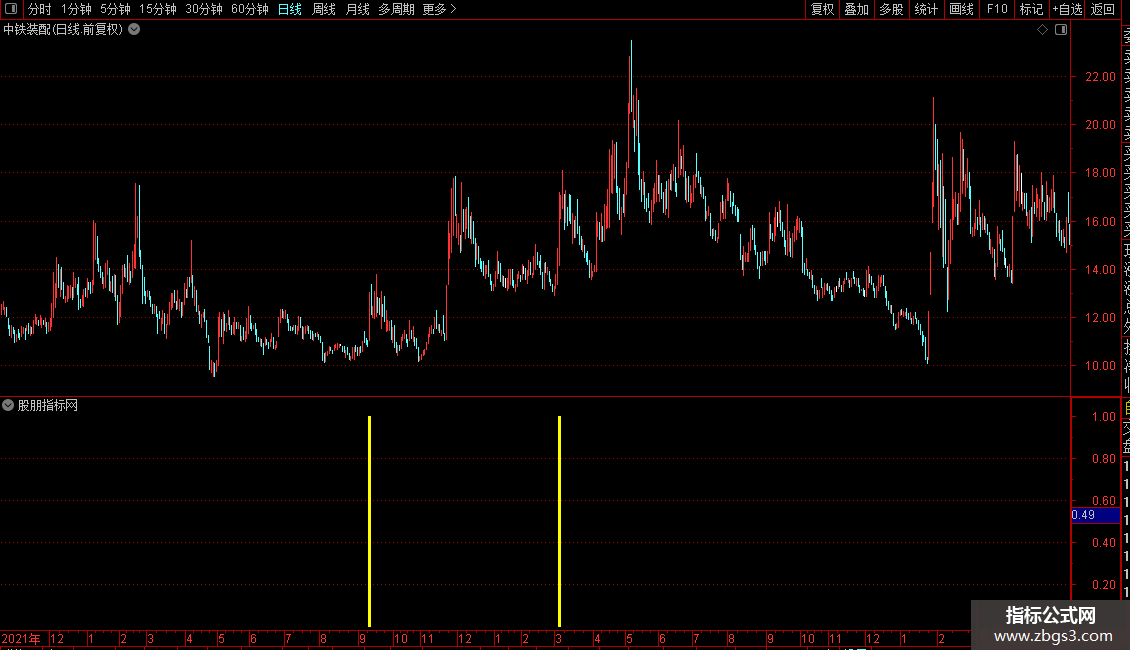
Task: Toggle the right side panel icon
Action: [1061, 30]
